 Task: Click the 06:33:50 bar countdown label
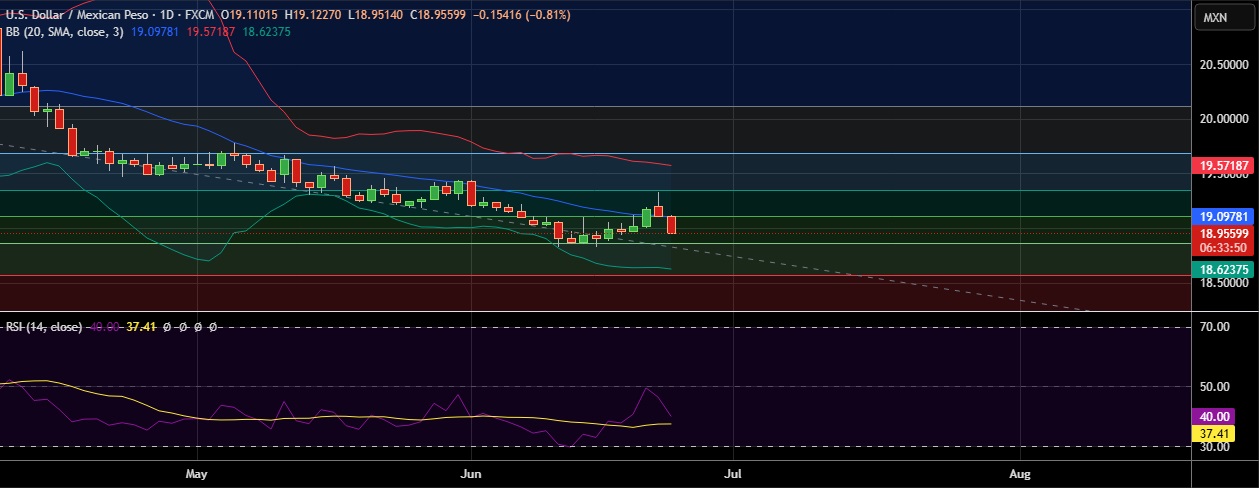pos(1222,247)
